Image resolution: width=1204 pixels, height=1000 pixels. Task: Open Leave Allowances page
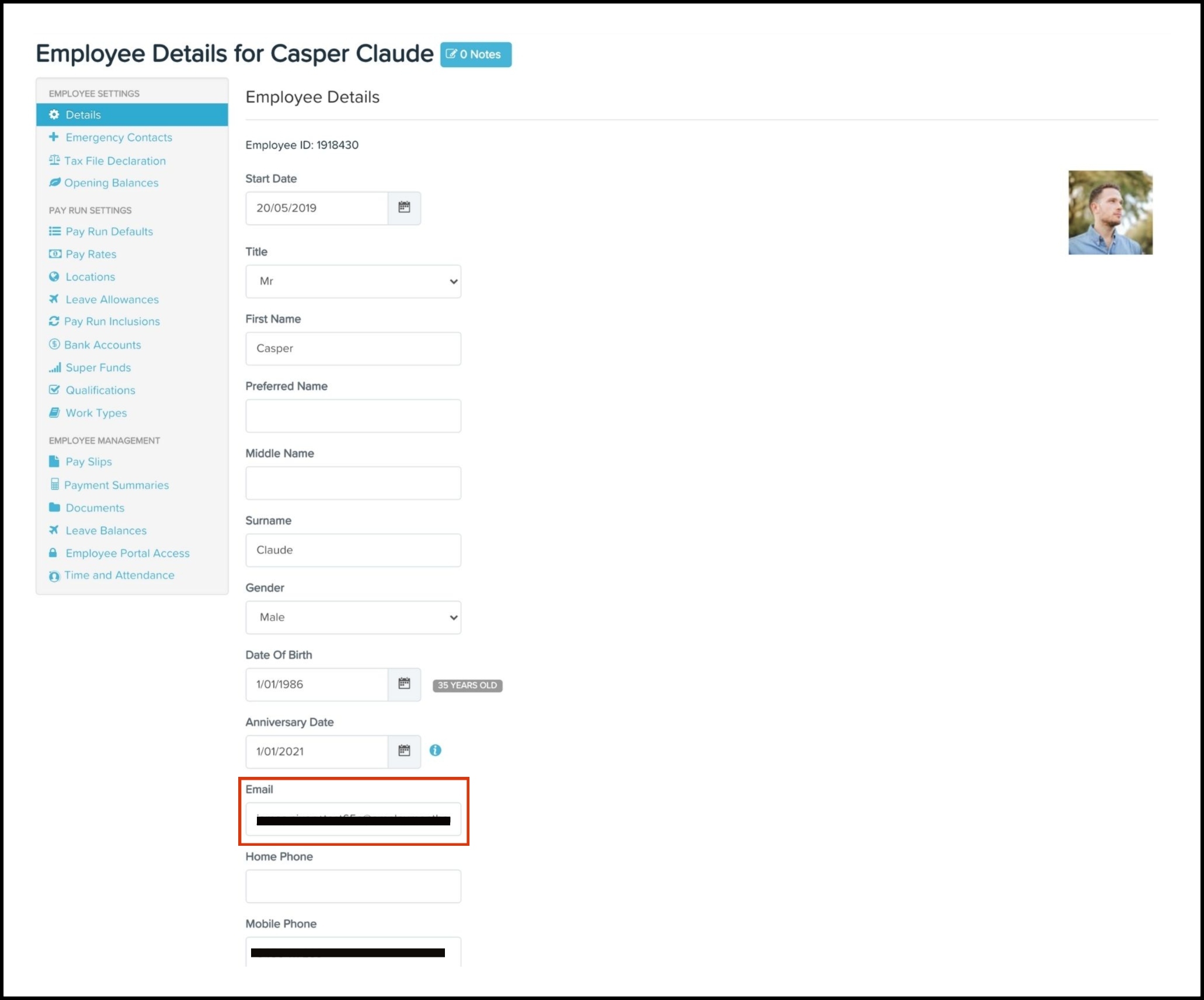pyautogui.click(x=112, y=300)
